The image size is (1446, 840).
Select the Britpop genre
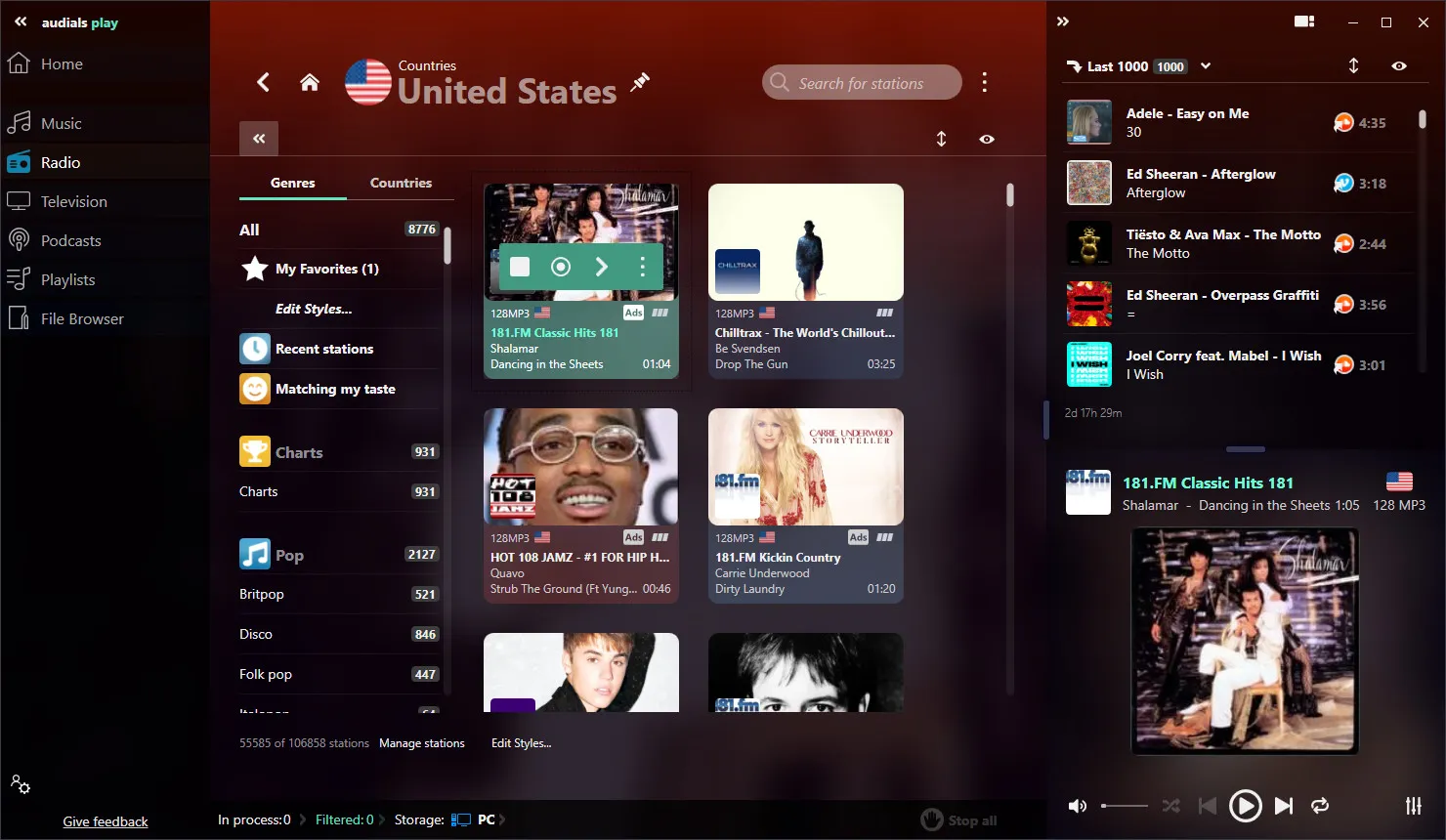coord(339,594)
